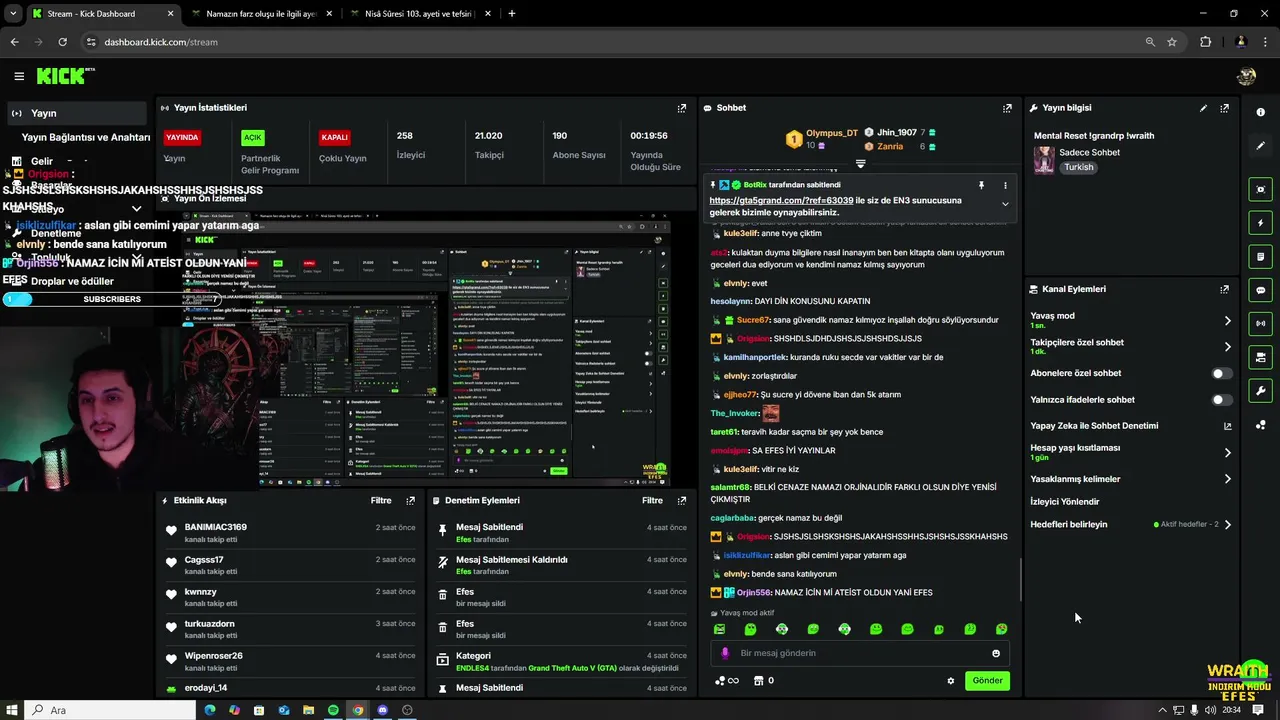Click the video camera icon in the right sidebar
The image size is (1280, 720).
click(1260, 357)
